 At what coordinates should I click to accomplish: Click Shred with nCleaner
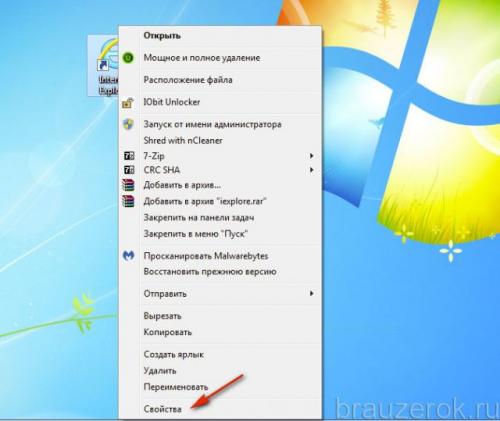click(183, 140)
